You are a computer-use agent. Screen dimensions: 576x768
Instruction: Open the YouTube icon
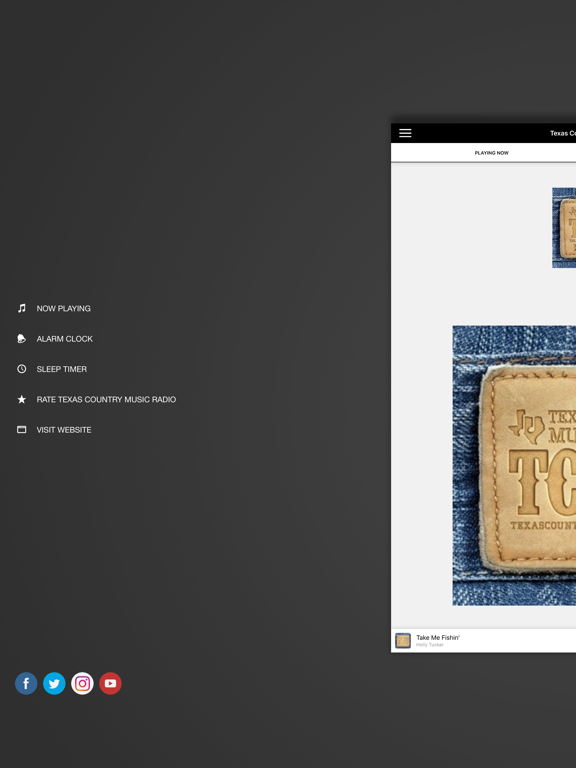pyautogui.click(x=111, y=683)
